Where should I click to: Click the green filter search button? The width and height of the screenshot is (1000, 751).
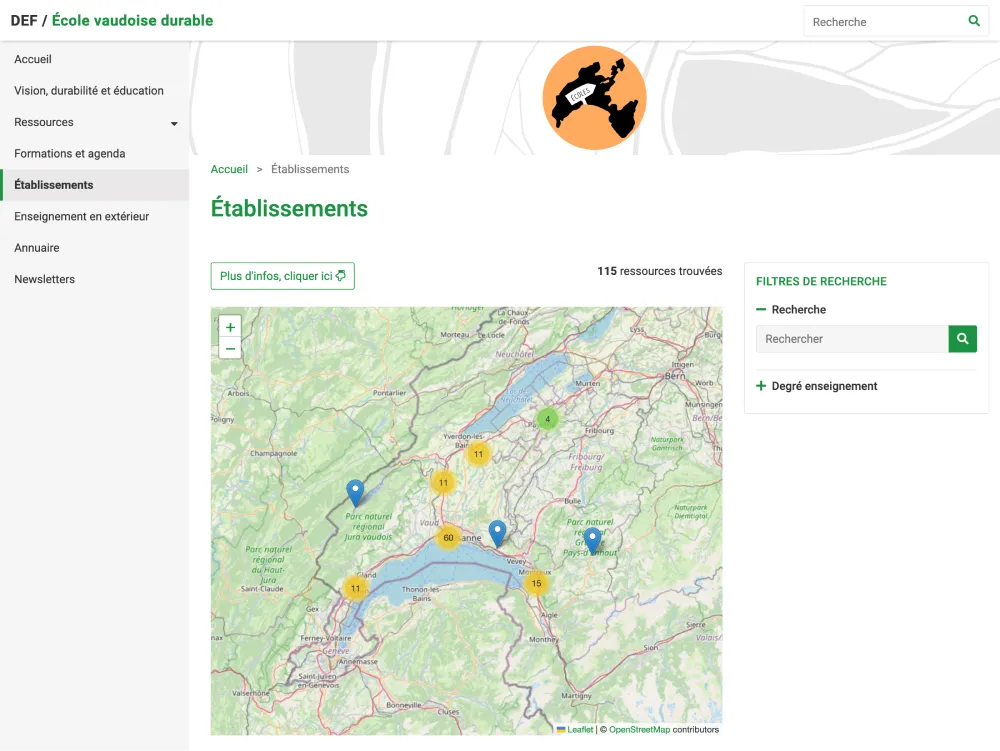962,339
